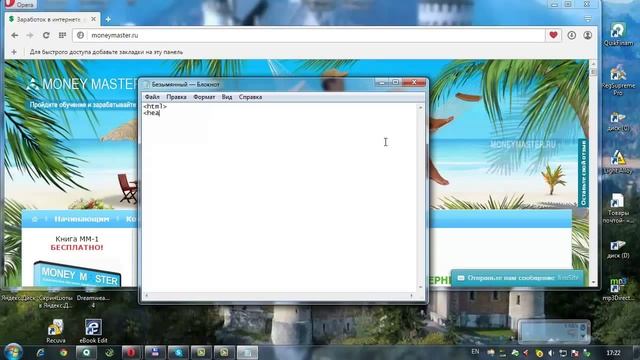Screen dimensions: 640x360
Task: Close the 'Заработок в интернете' tab
Action: point(93,19)
